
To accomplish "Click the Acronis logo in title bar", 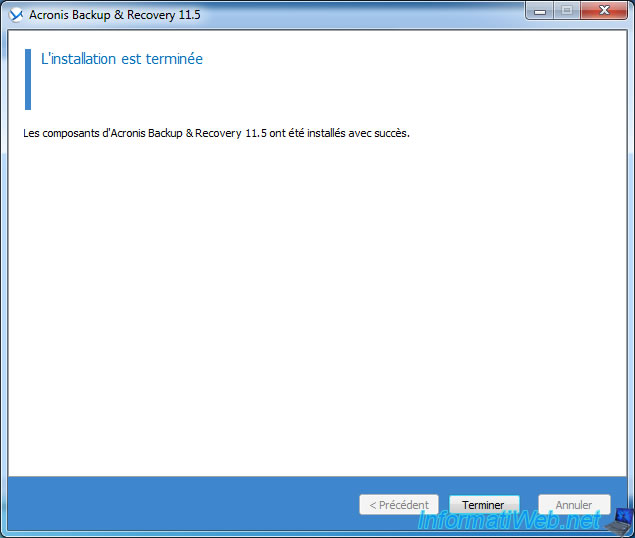I will pyautogui.click(x=15, y=14).
